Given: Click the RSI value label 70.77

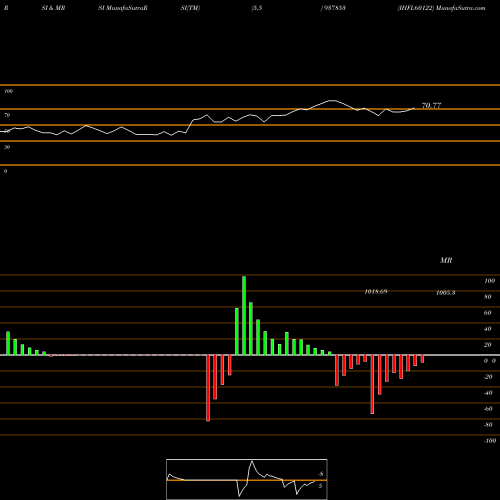Looking at the screenshot, I should pos(431,106).
